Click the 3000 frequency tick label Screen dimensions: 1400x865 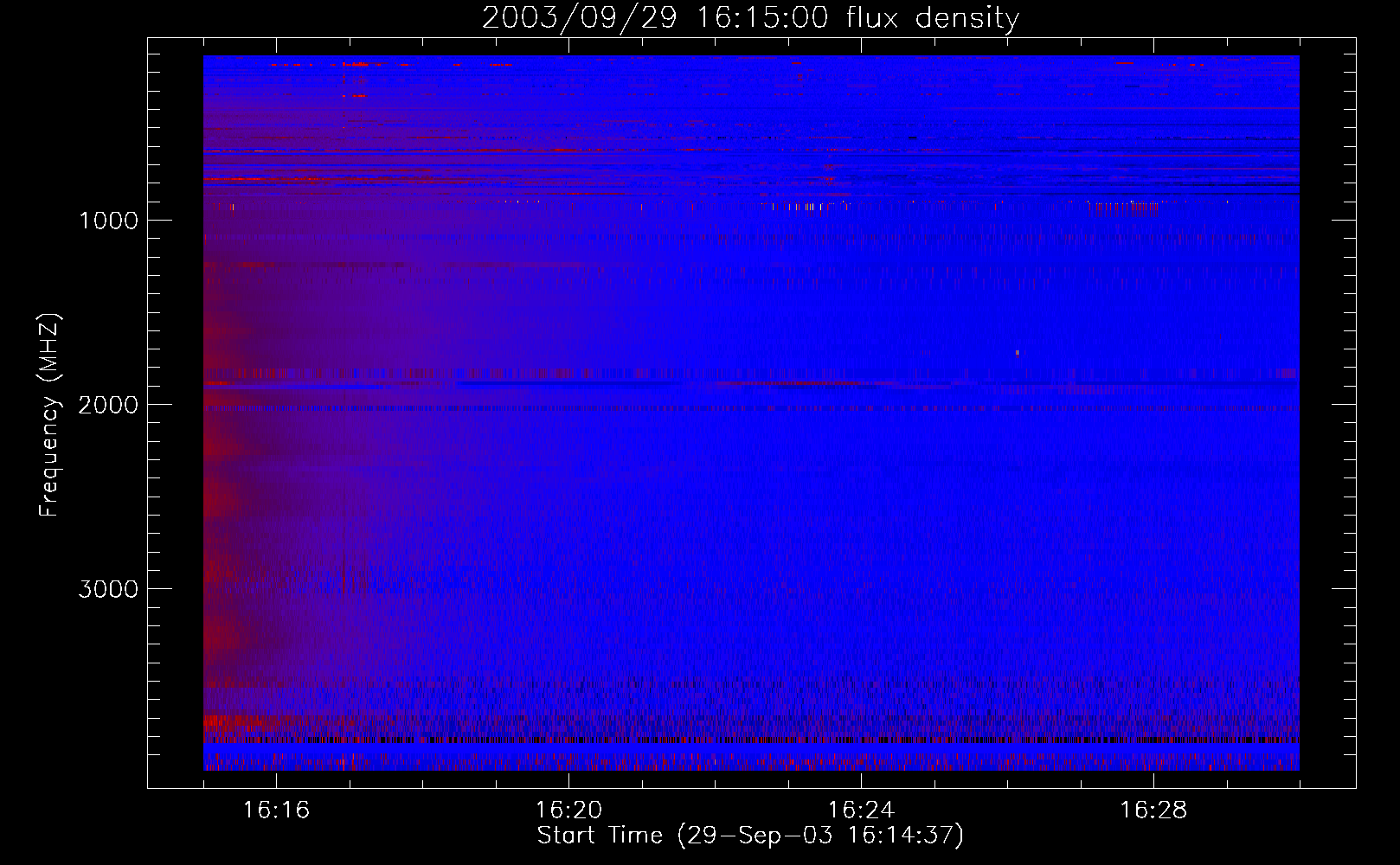pos(108,589)
